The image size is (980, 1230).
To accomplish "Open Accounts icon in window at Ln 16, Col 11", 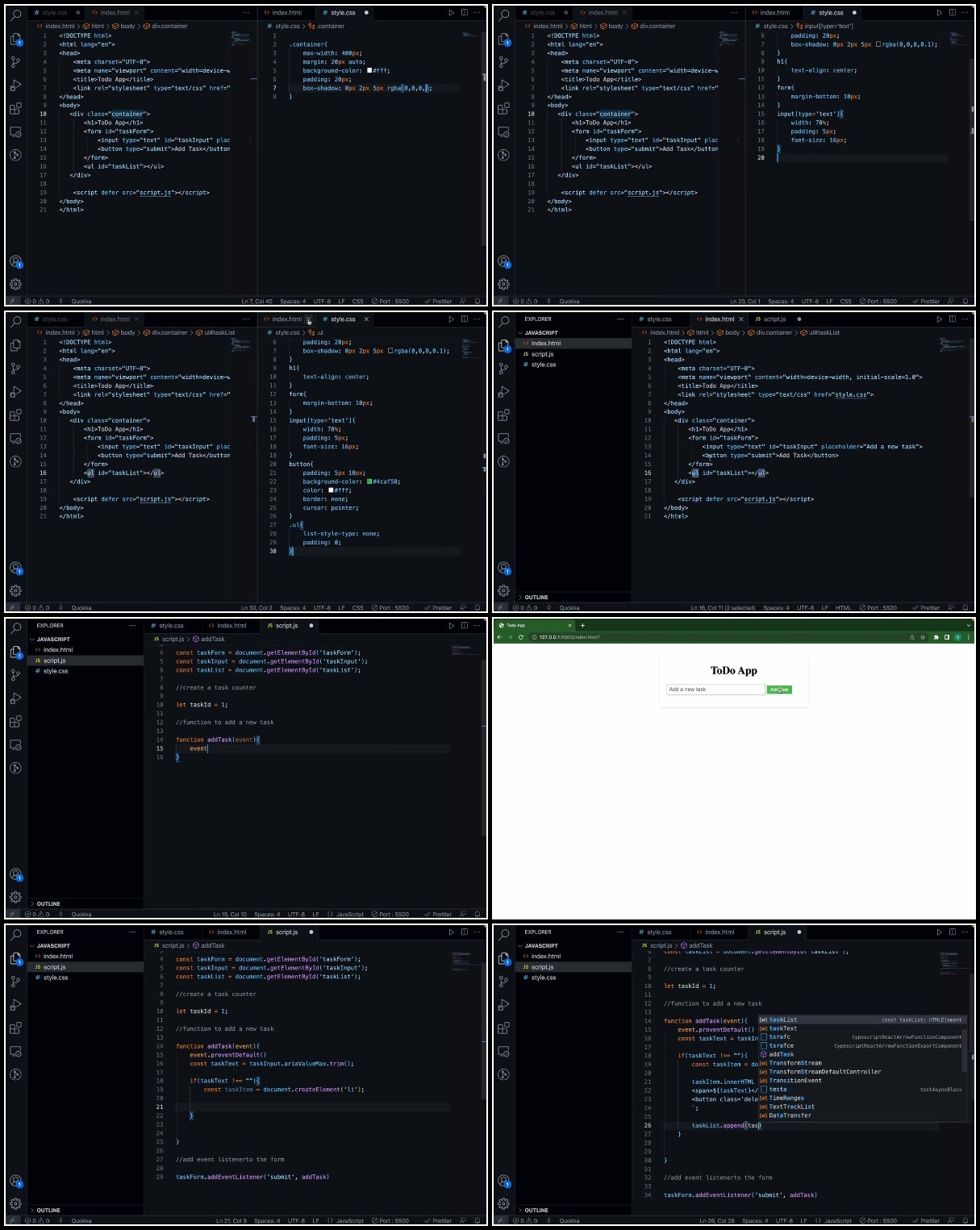I will (x=503, y=568).
